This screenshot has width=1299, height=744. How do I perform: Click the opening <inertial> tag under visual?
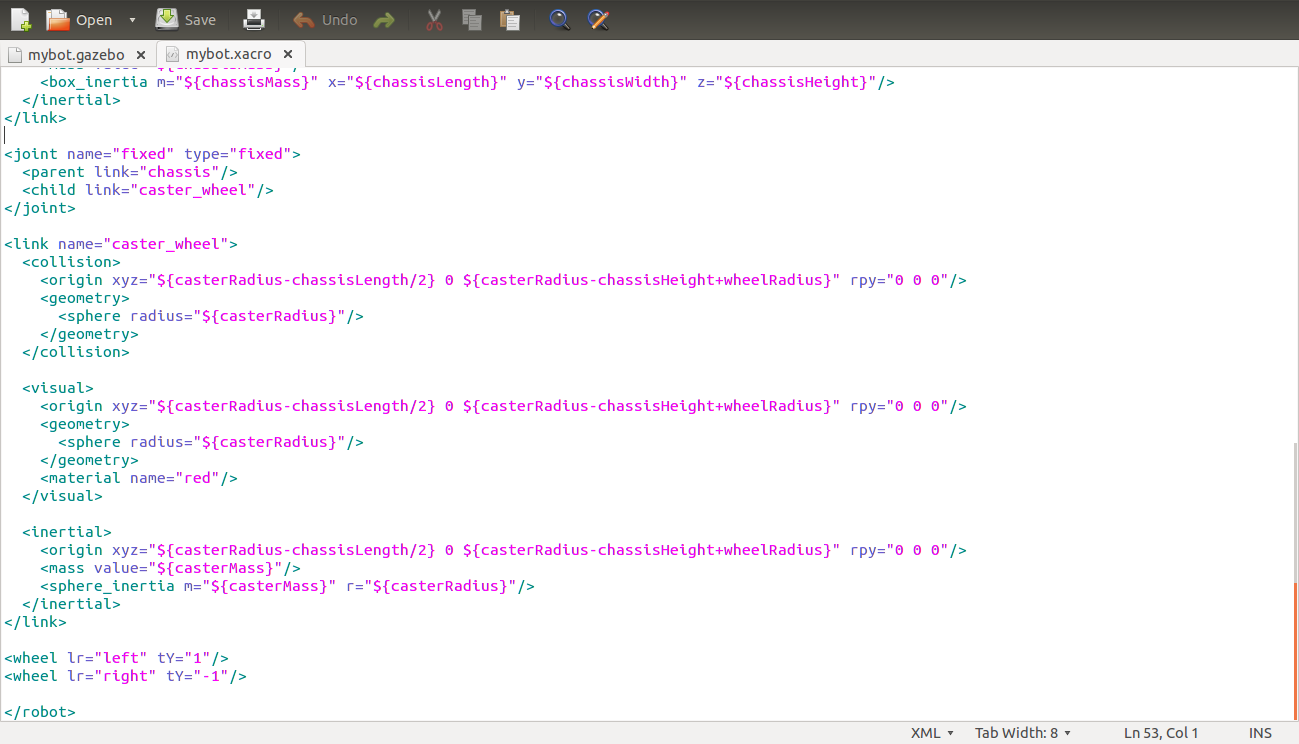67,532
